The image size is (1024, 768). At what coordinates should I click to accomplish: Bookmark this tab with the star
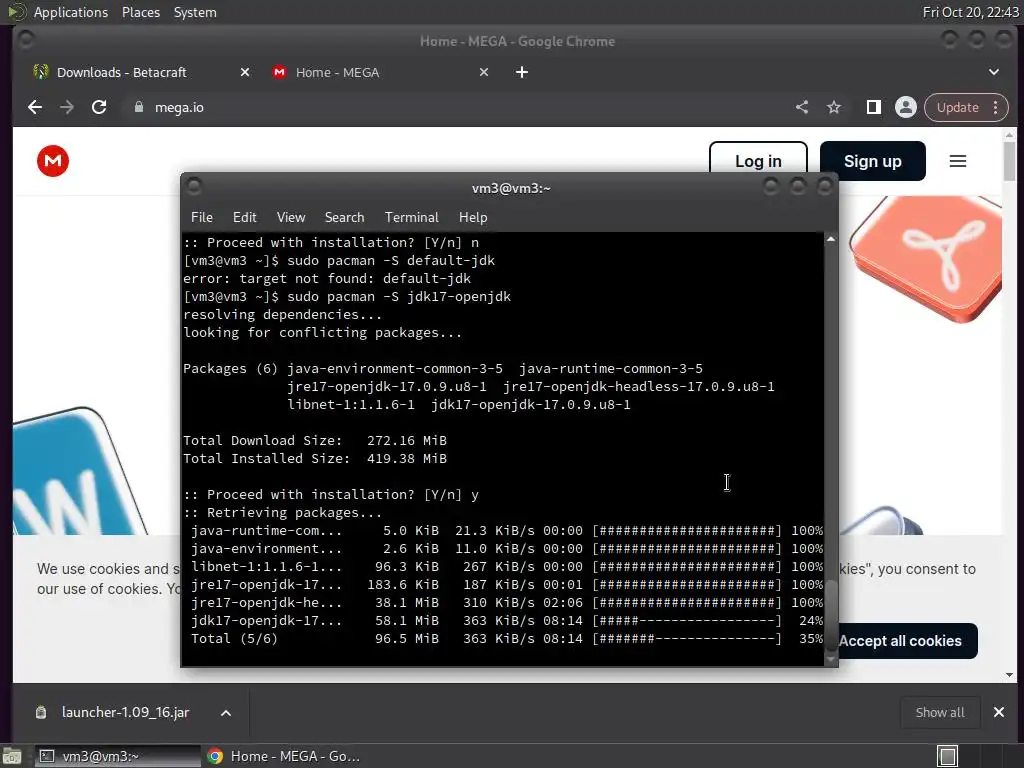[x=834, y=107]
